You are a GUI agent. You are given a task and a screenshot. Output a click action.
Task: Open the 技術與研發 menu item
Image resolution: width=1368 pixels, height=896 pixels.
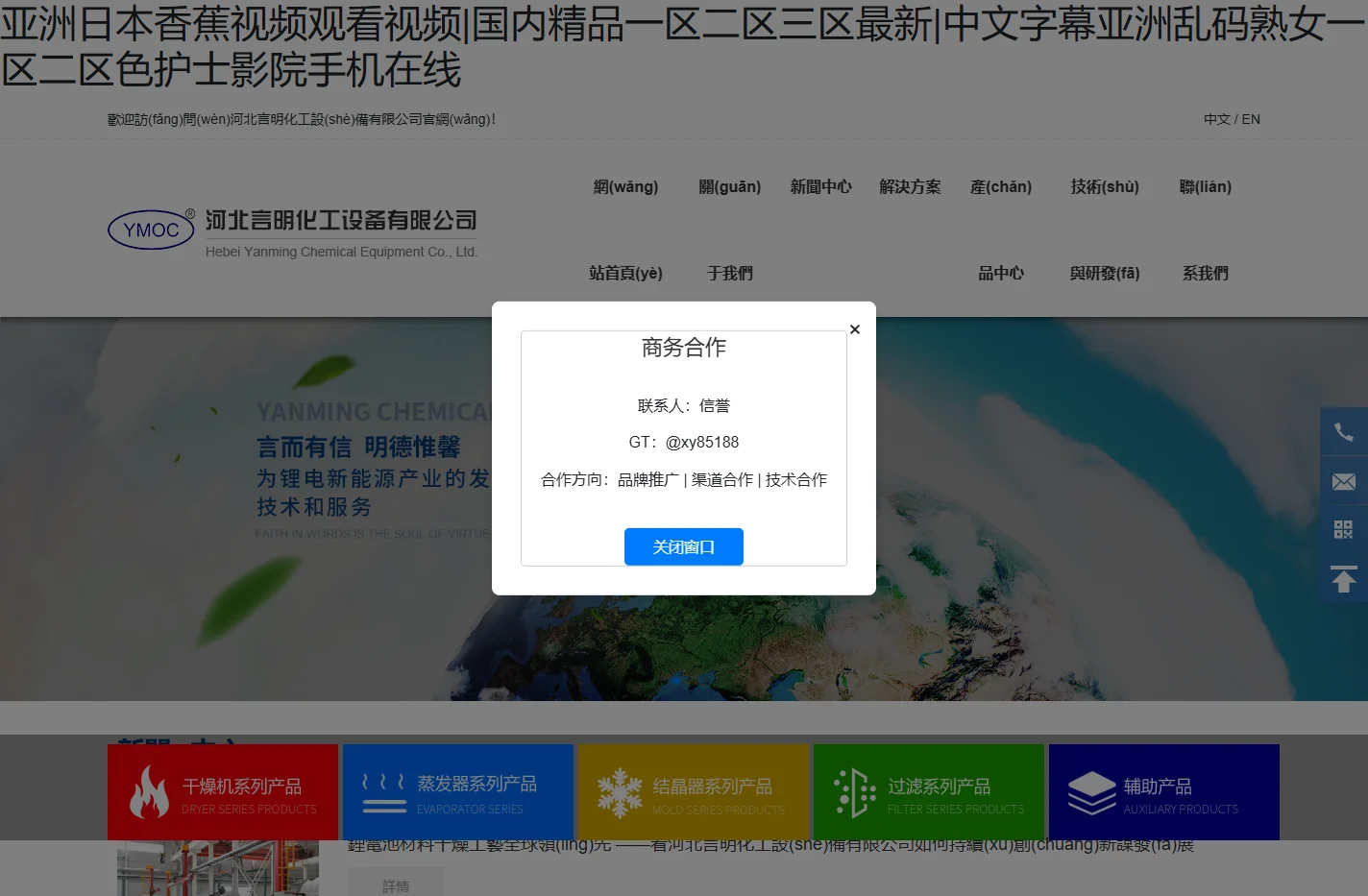click(1105, 230)
